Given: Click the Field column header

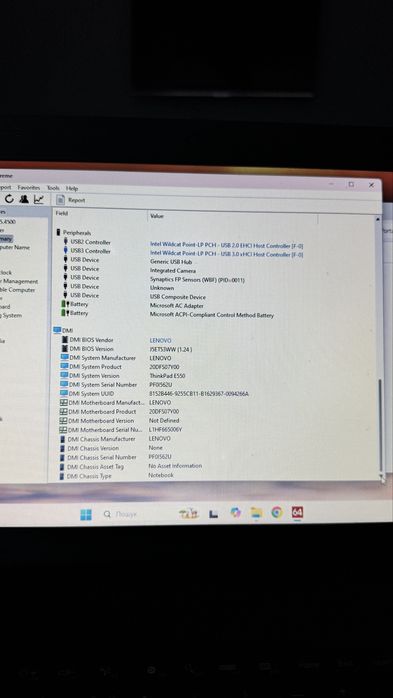Looking at the screenshot, I should point(62,213).
